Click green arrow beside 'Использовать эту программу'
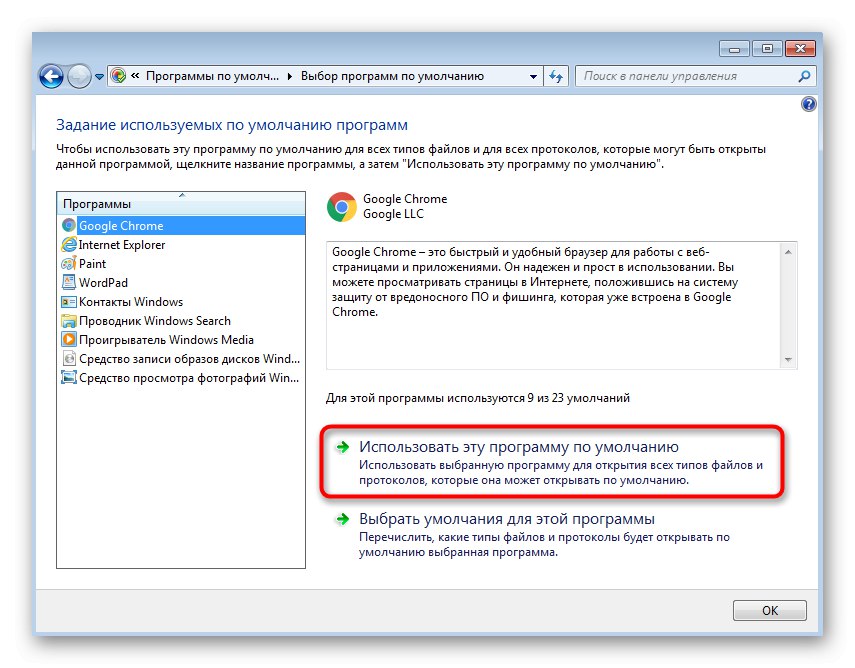This screenshot has width=855, height=668. [x=342, y=447]
